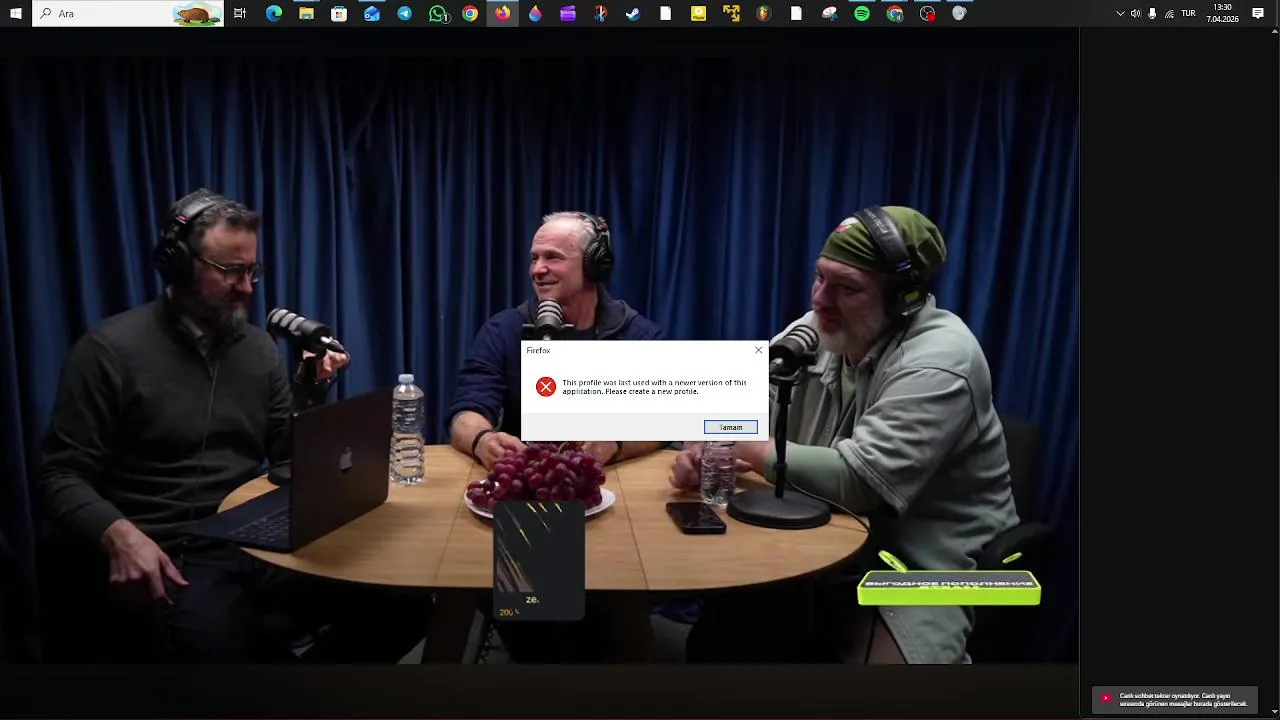Open WhatsApp from the taskbar
1280x720 pixels.
tap(438, 13)
